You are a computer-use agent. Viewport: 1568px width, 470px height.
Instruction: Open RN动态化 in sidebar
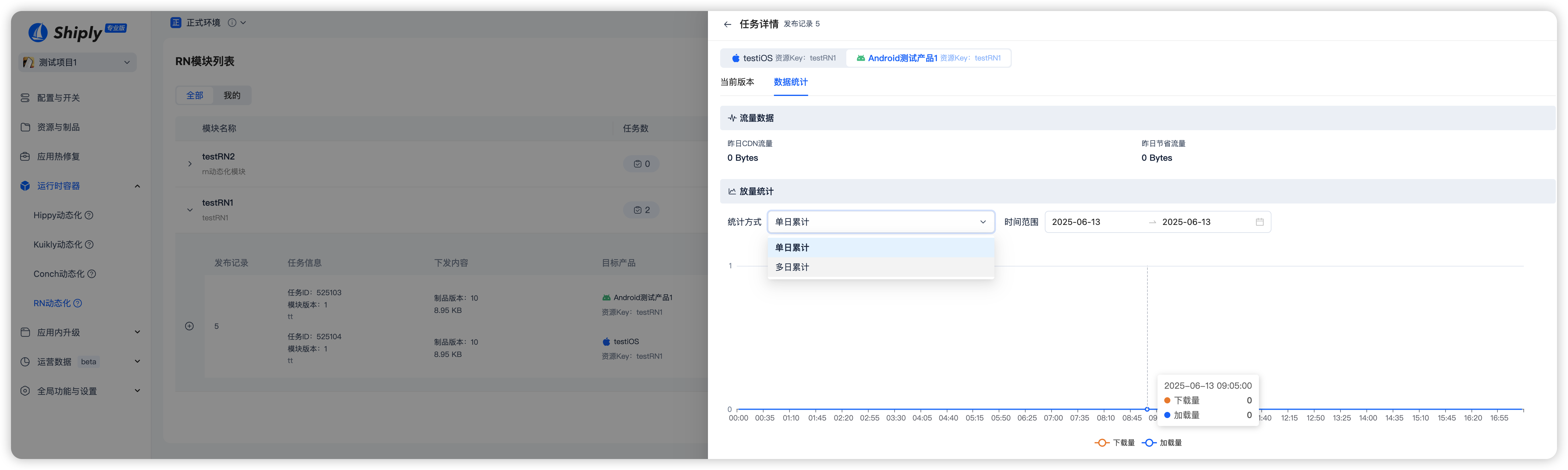(52, 303)
